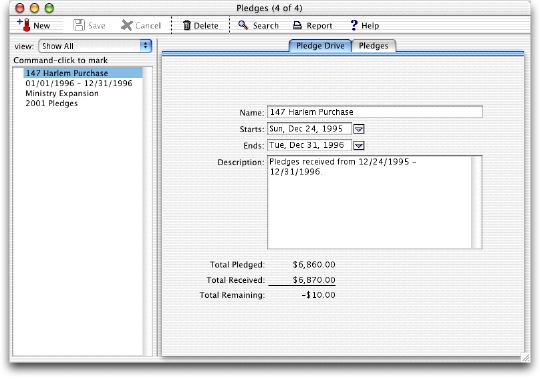Viewport: 540px width, 379px height.
Task: Click the window resize grip corner
Action: coord(526,357)
